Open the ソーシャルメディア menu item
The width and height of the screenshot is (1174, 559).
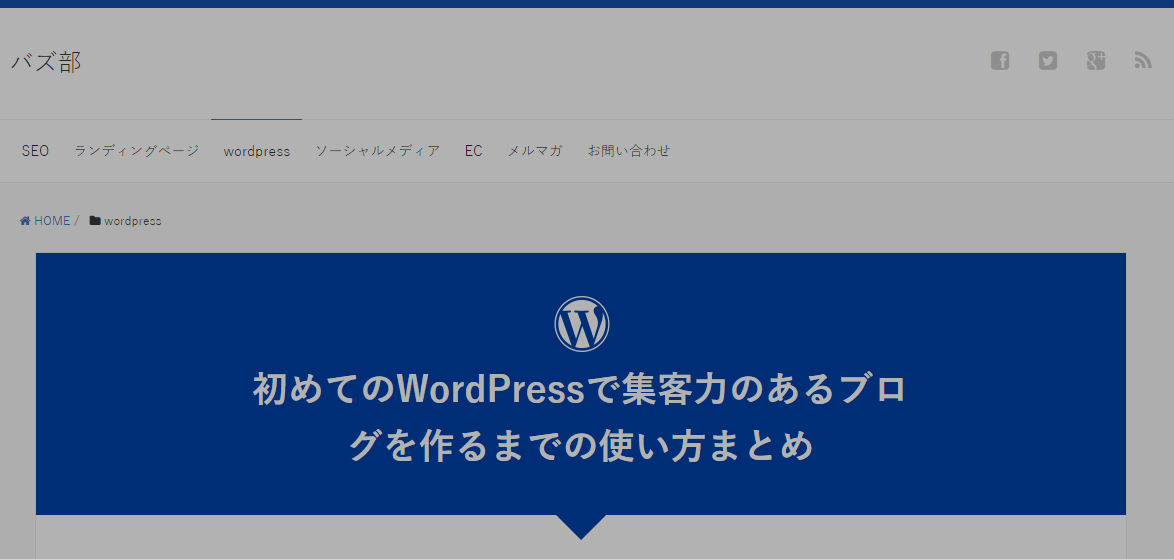pyautogui.click(x=377, y=150)
